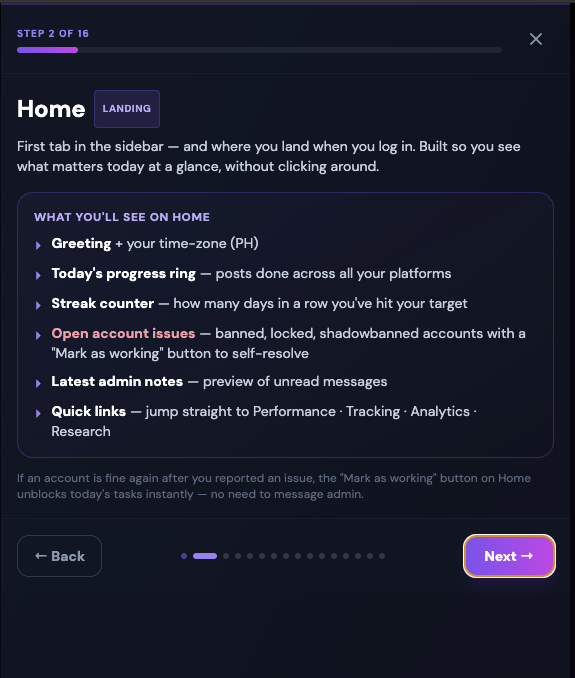Click the arrow bullet beside Today's progress ring

[x=38, y=275]
